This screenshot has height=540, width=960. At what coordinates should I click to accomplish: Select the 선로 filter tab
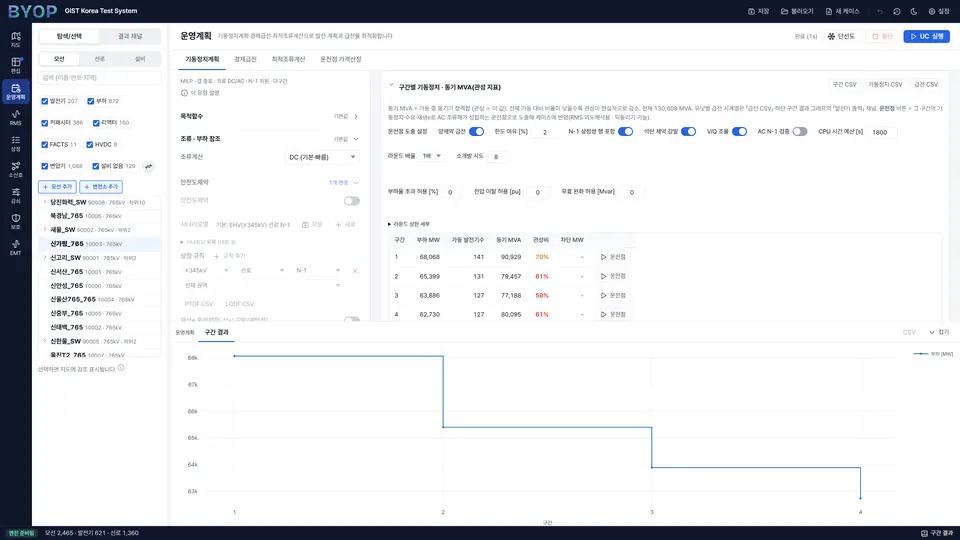tap(99, 59)
